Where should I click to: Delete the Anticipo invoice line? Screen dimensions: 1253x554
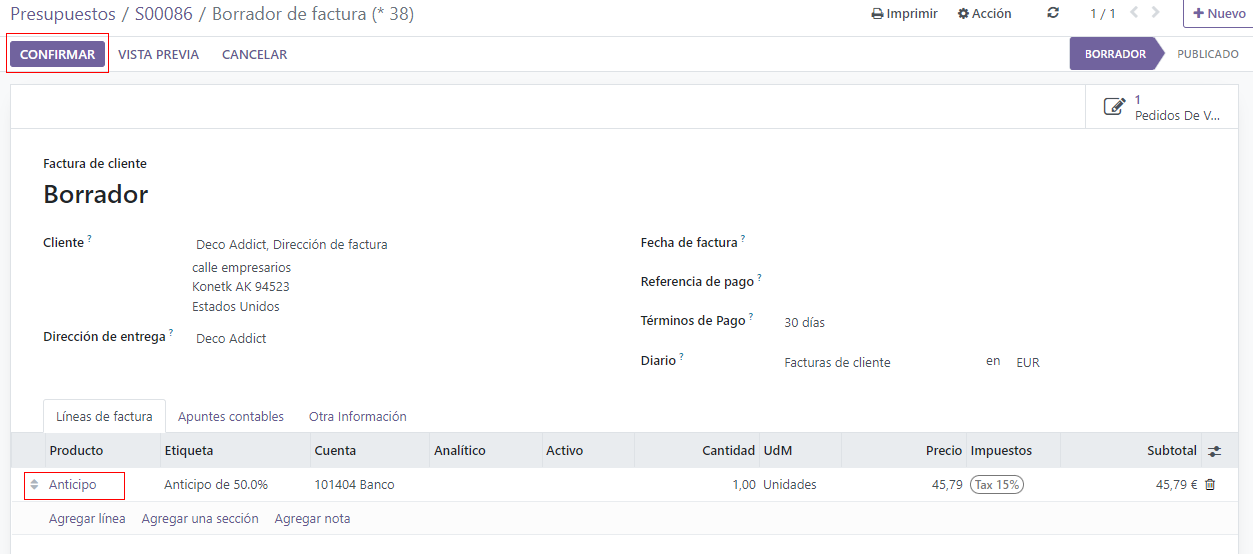click(x=1210, y=485)
